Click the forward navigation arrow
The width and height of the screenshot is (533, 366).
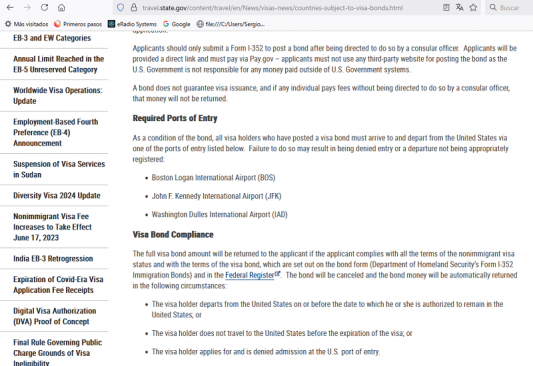tap(27, 7)
